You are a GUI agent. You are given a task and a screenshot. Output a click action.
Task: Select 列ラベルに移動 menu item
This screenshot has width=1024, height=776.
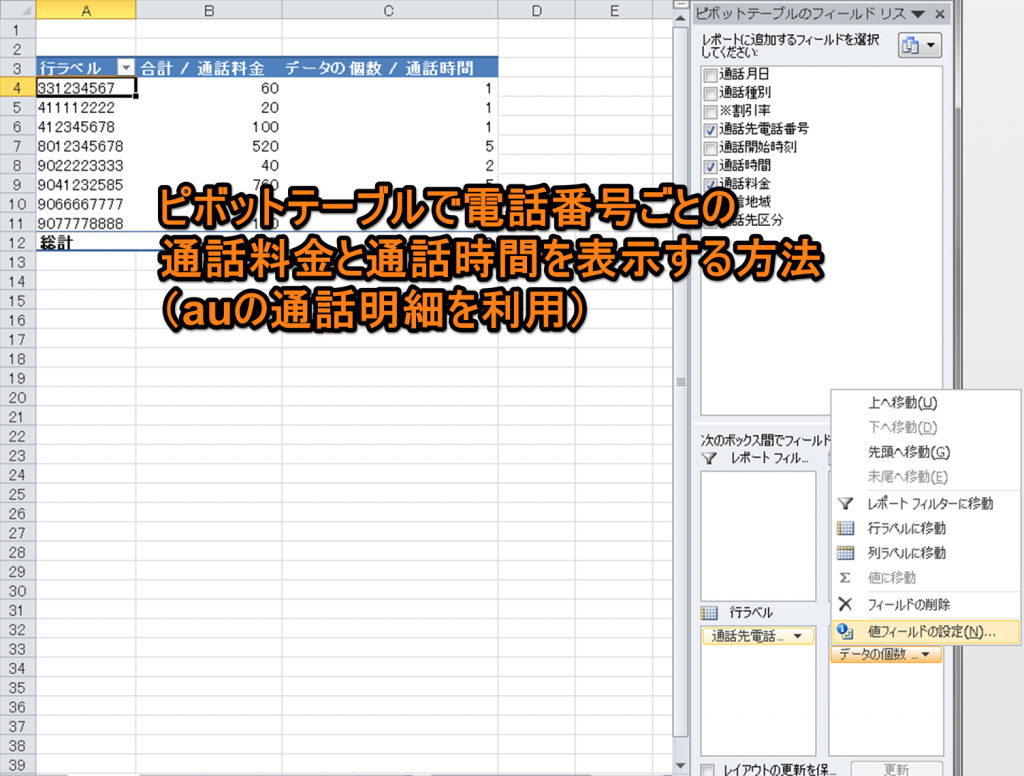click(926, 553)
